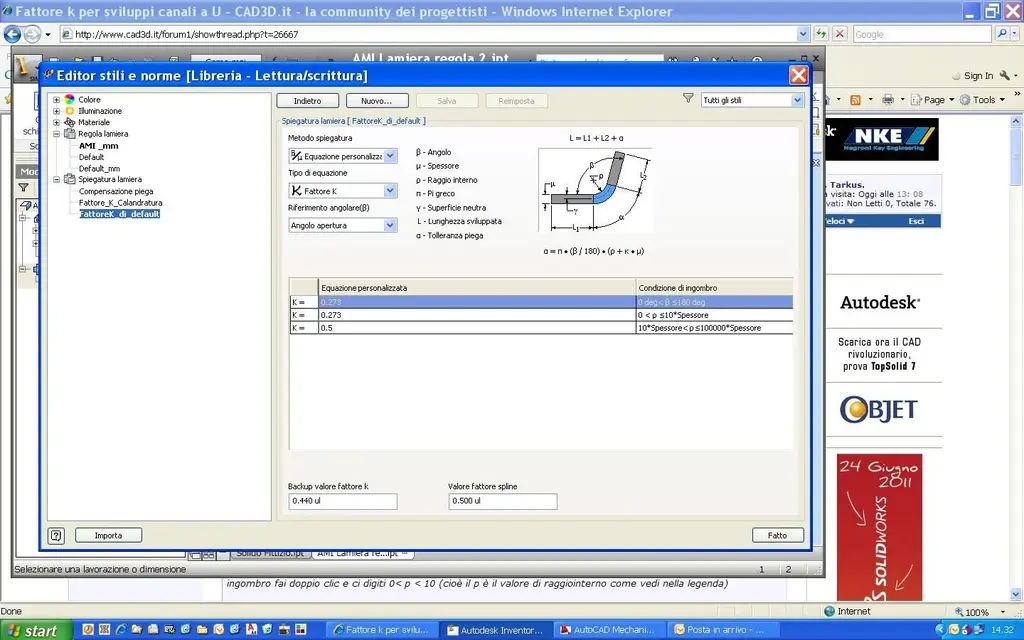Viewport: 1024px width, 640px height.
Task: Expand the Materiale tree node
Action: pyautogui.click(x=56, y=122)
